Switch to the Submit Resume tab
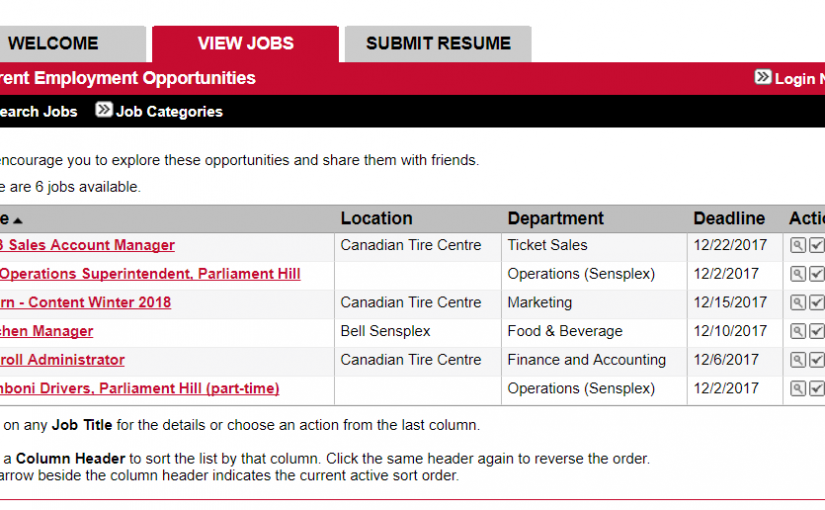 pos(438,43)
